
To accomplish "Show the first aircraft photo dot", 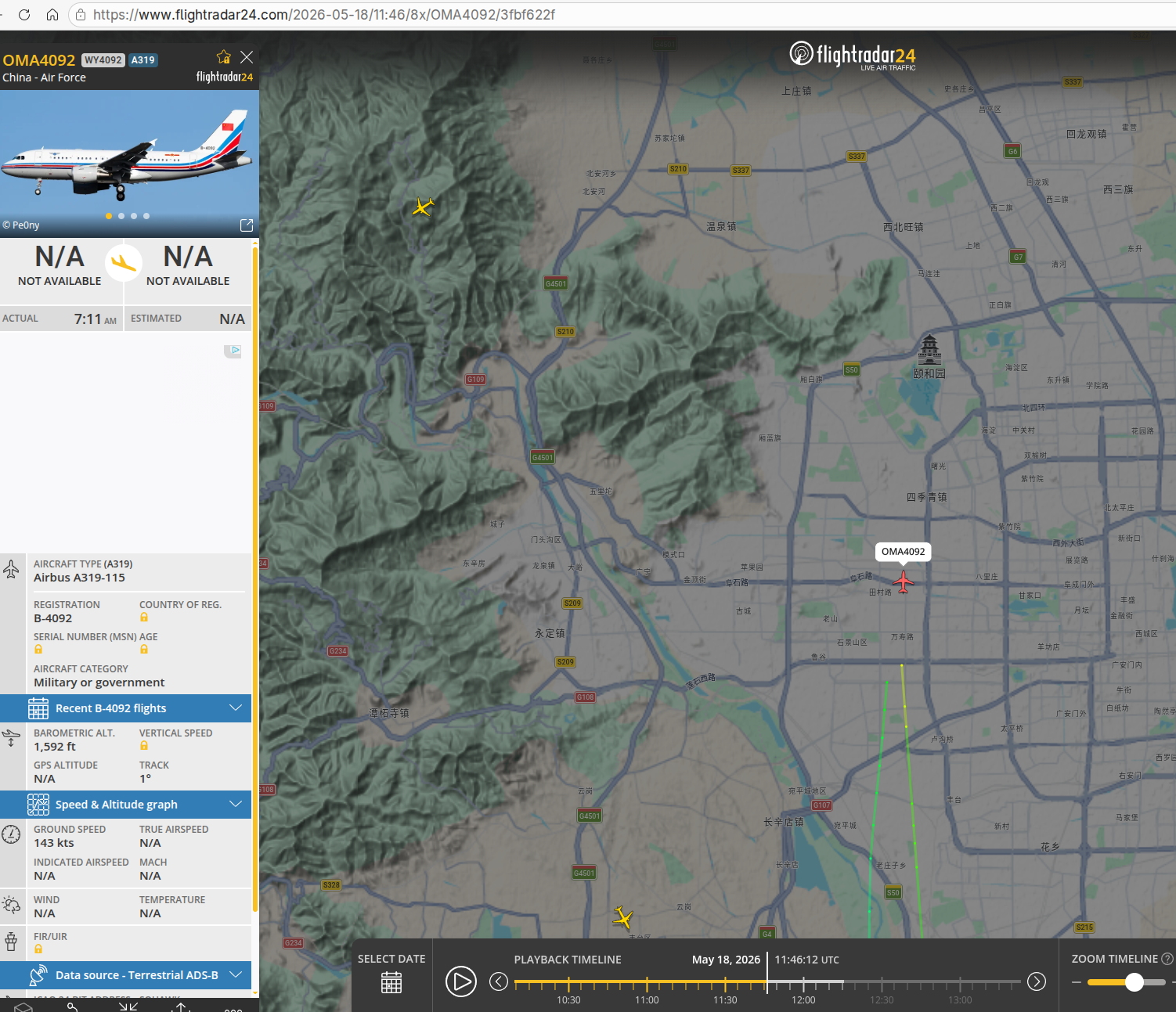I will 109,216.
